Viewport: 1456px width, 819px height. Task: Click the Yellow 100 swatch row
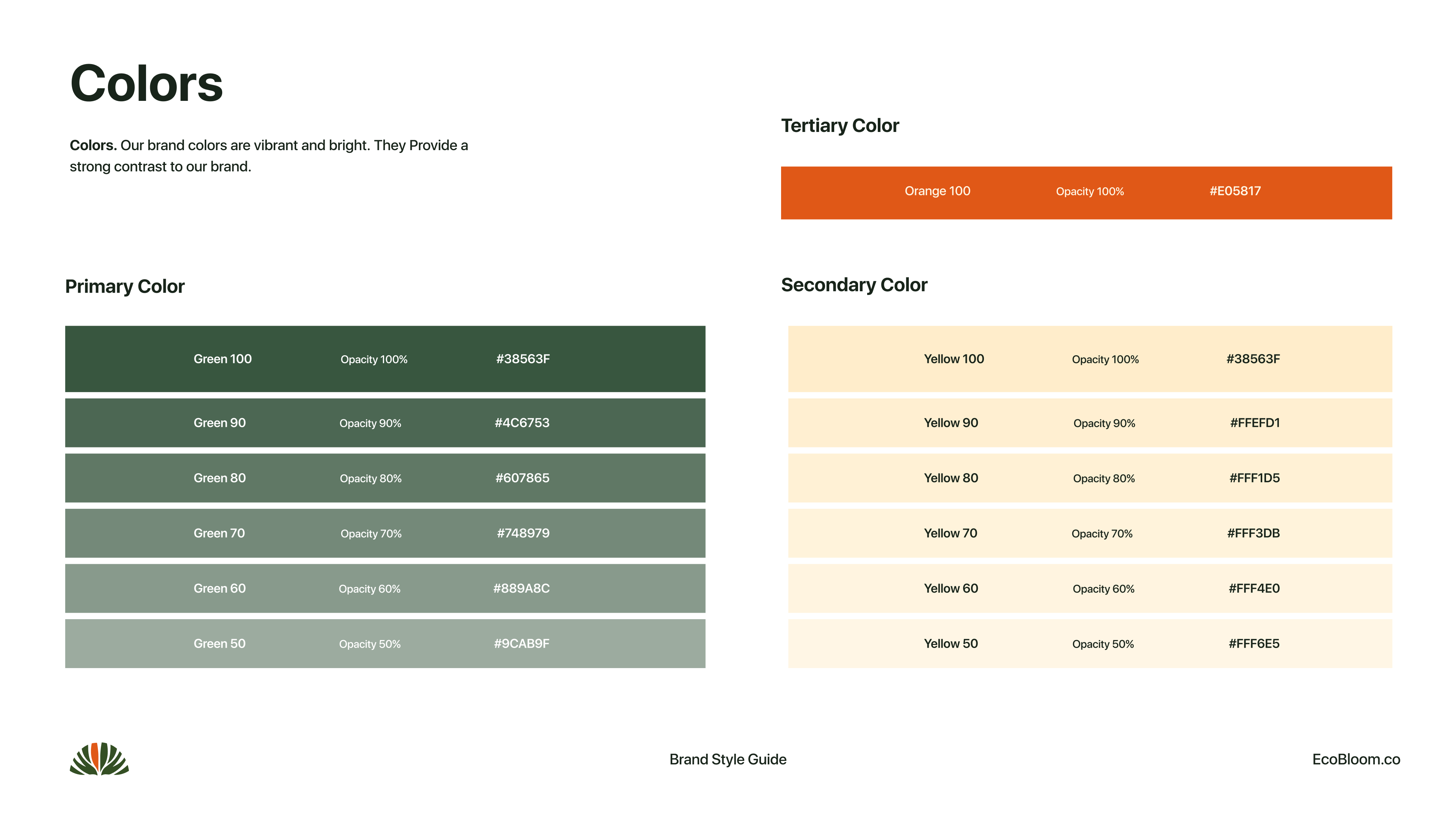click(x=1090, y=359)
